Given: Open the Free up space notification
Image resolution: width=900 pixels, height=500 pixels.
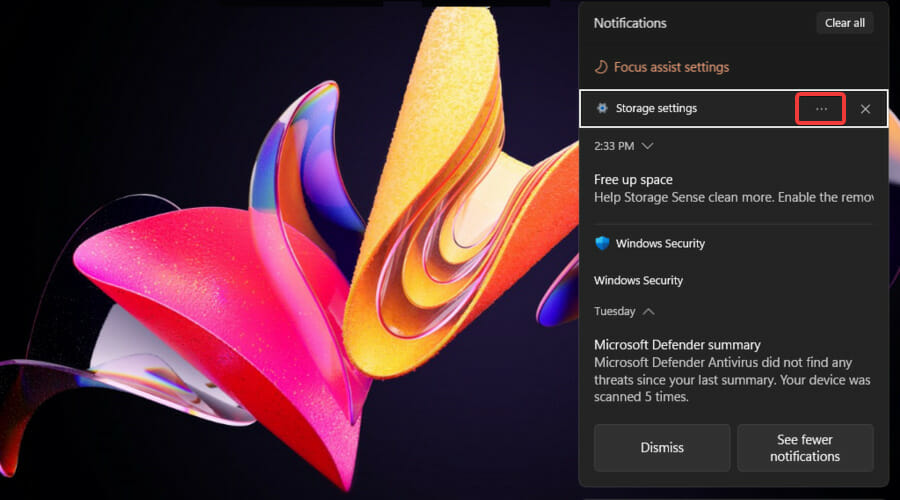Looking at the screenshot, I should (x=633, y=180).
